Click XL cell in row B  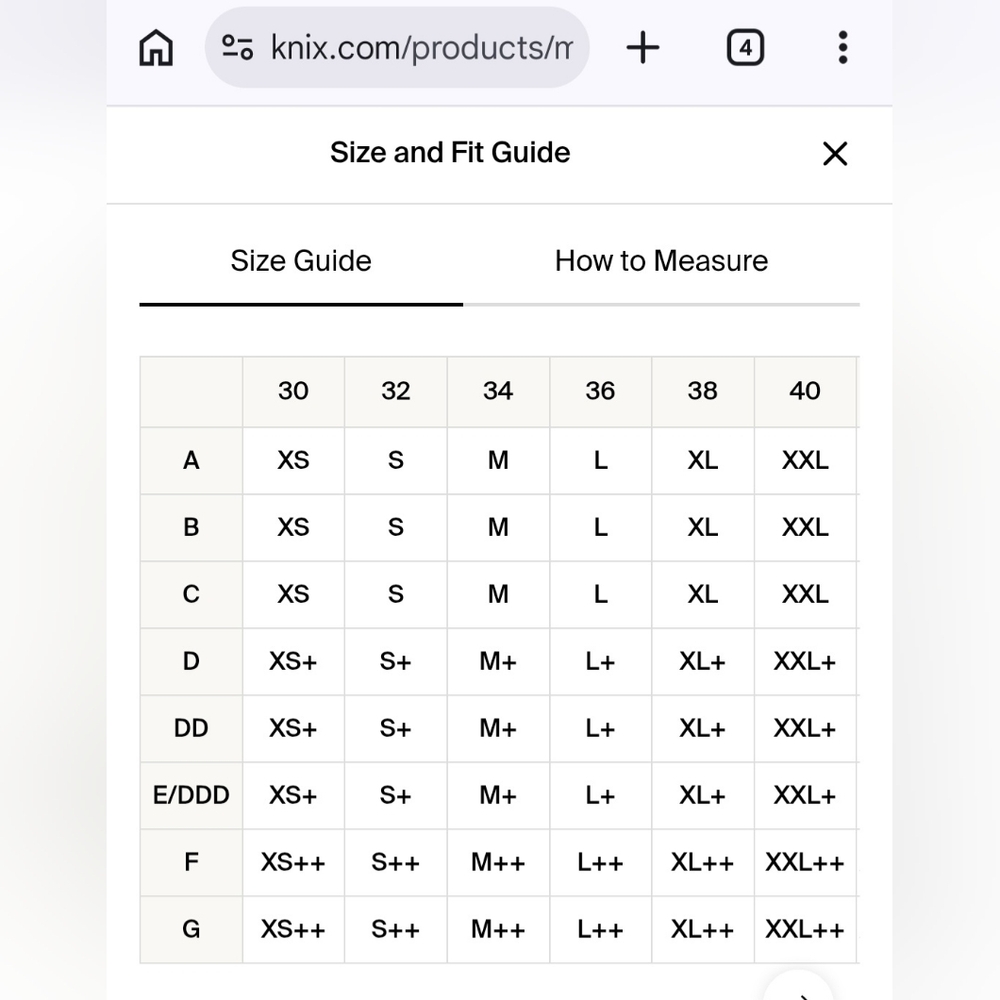[703, 527]
